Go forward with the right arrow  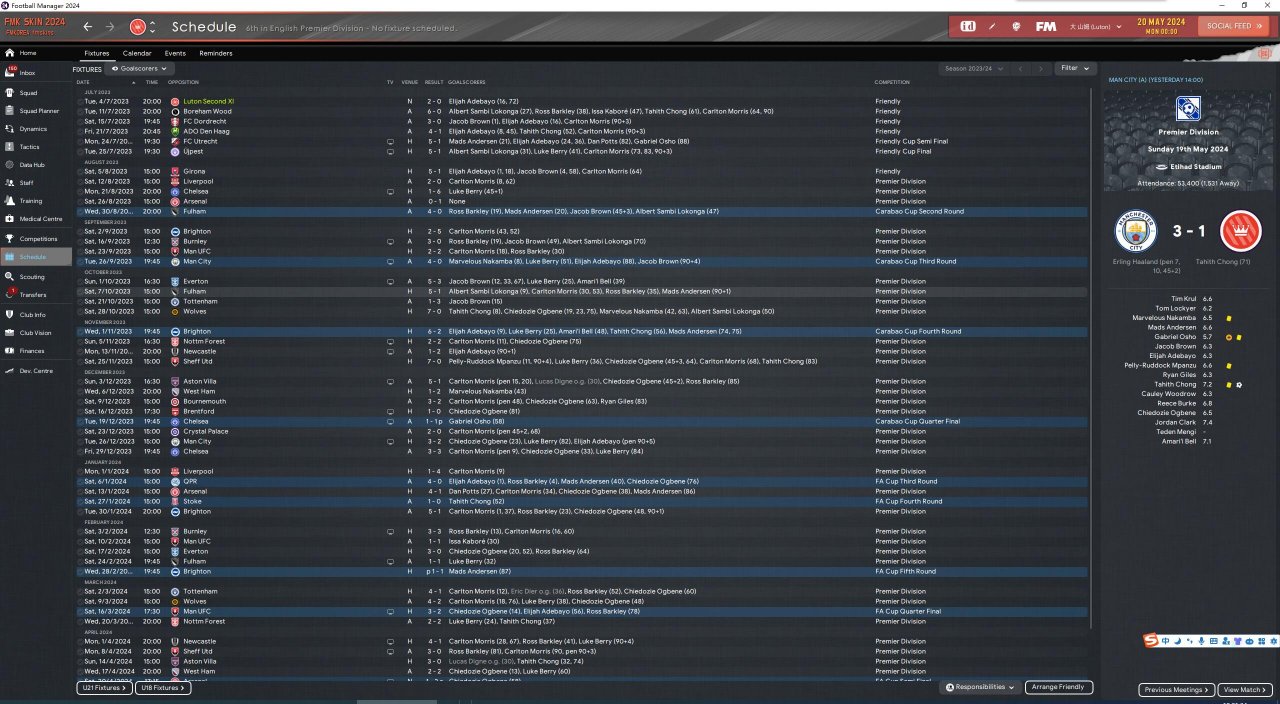[x=110, y=27]
